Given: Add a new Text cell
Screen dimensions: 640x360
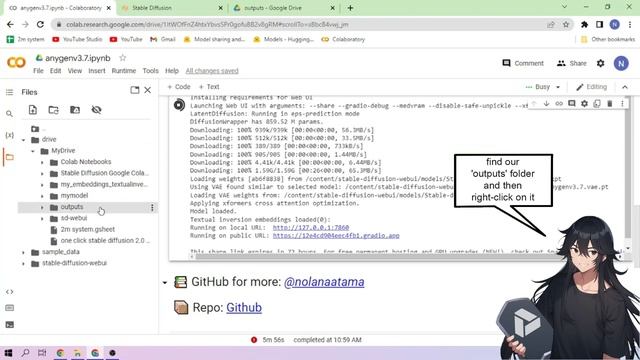Looking at the screenshot, I should click(x=209, y=87).
